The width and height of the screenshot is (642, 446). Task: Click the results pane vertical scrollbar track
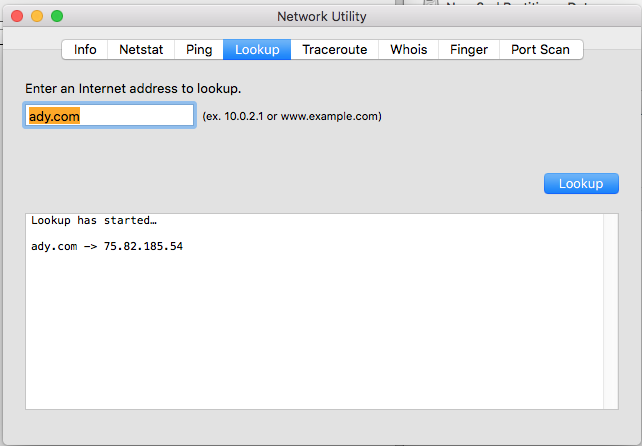point(612,310)
